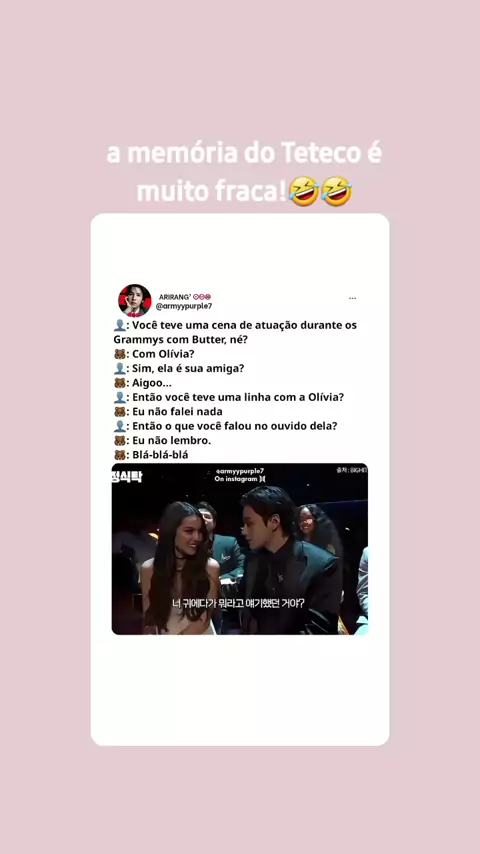This screenshot has height=854, width=480.
Task: Click the Korean subtitle text in the video
Action: (x=239, y=603)
